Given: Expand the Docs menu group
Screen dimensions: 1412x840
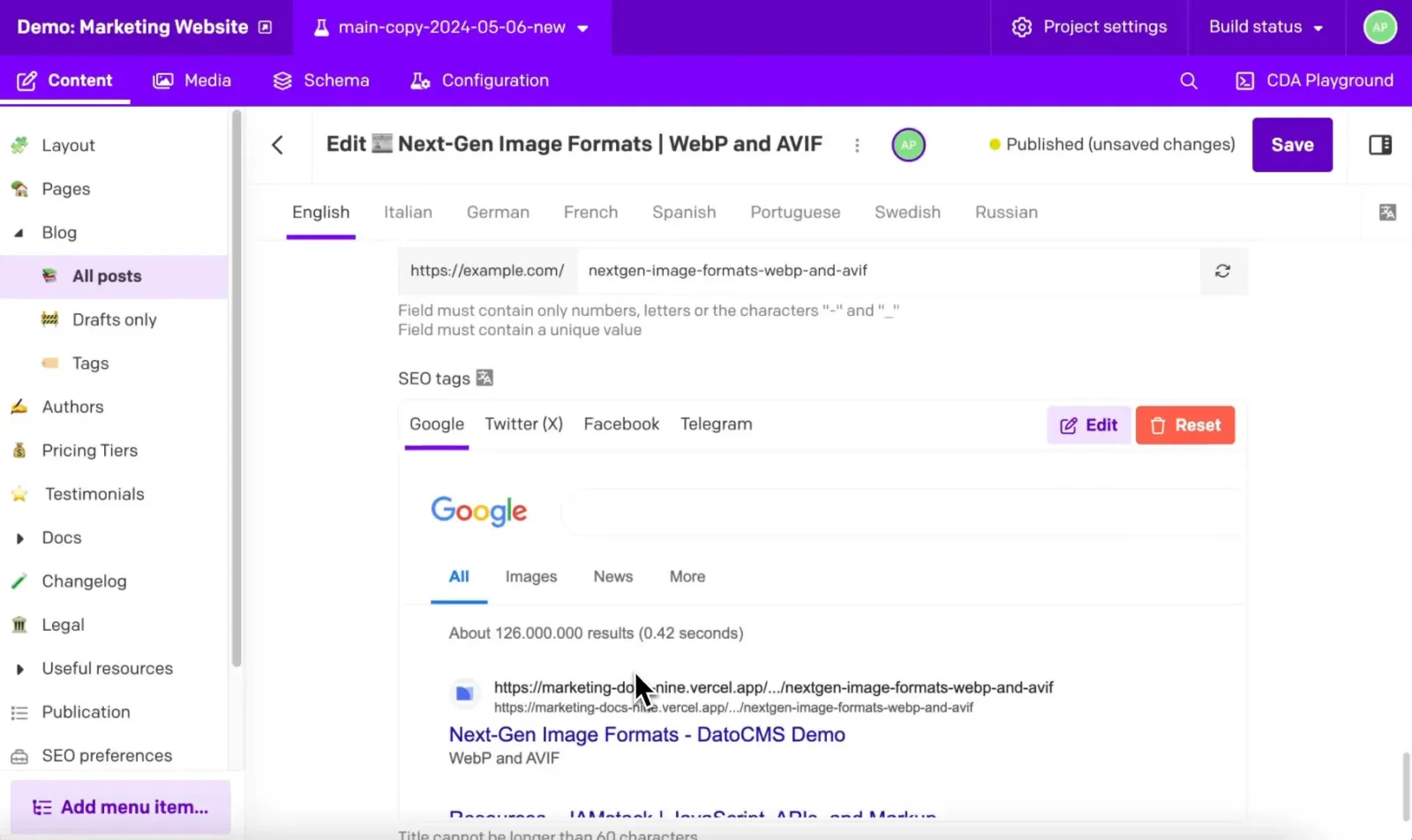Looking at the screenshot, I should [x=19, y=538].
